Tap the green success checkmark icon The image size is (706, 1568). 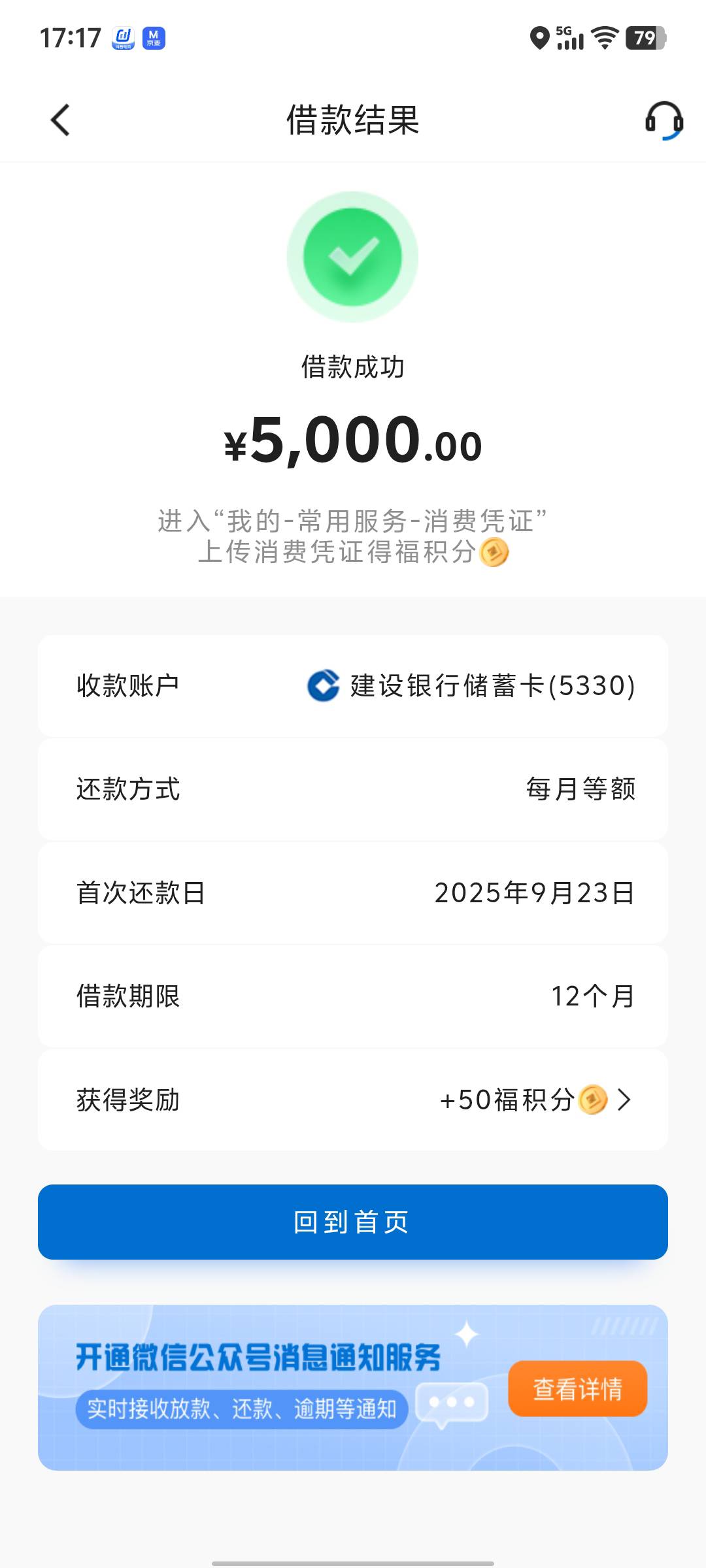click(x=352, y=256)
